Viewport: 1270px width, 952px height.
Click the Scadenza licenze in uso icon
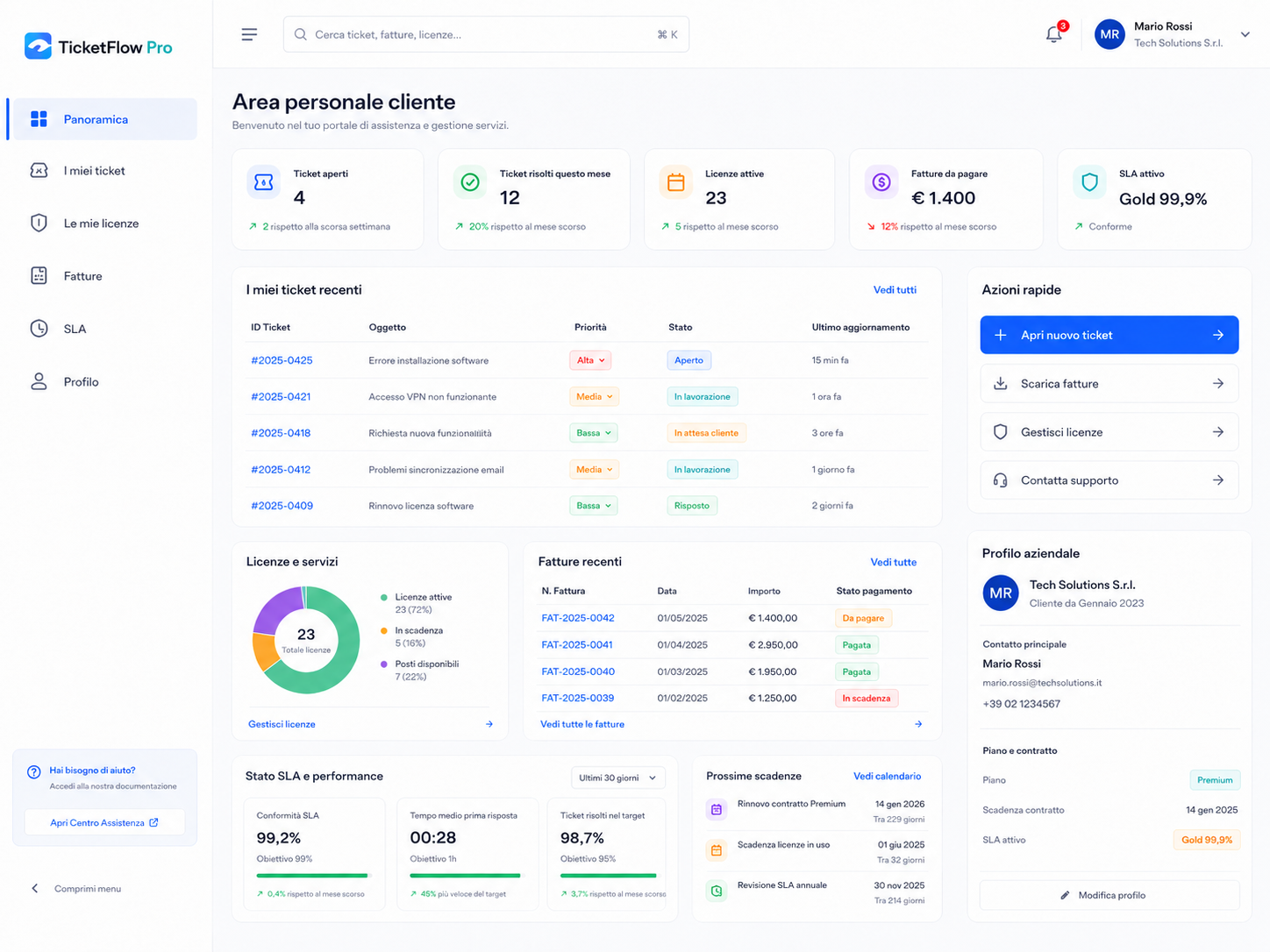717,850
